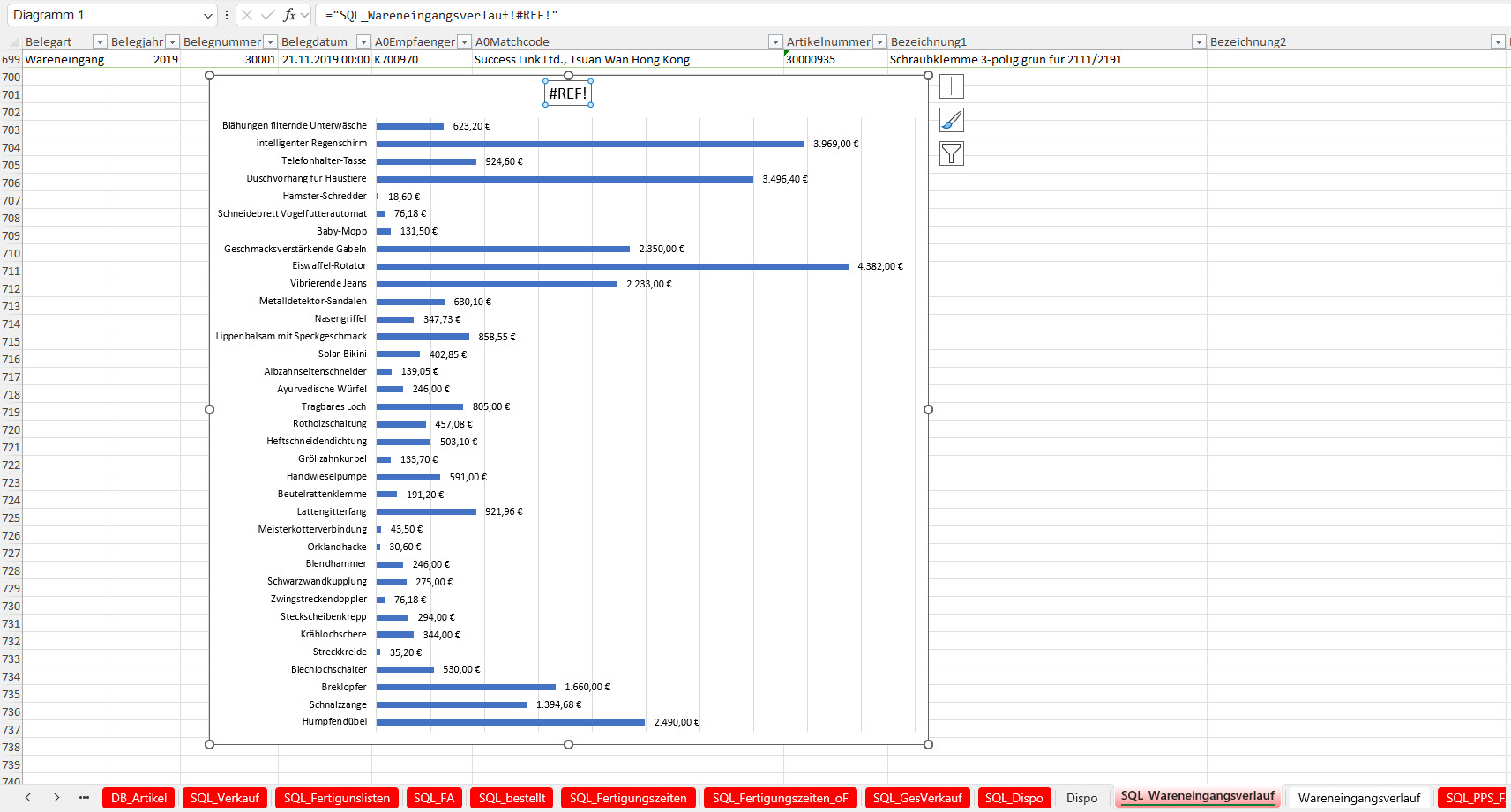Image resolution: width=1511 pixels, height=812 pixels.
Task: Click the formula bar cancel X icon
Action: coord(247,15)
